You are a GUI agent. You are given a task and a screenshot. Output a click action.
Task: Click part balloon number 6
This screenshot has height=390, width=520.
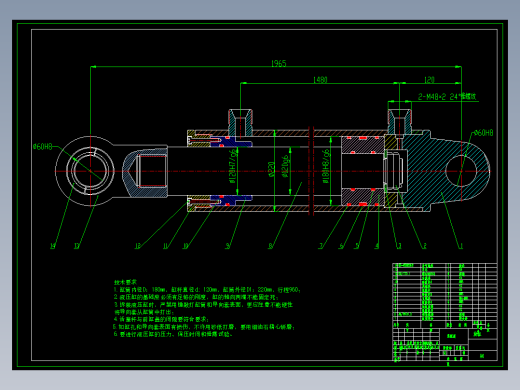tap(341, 246)
